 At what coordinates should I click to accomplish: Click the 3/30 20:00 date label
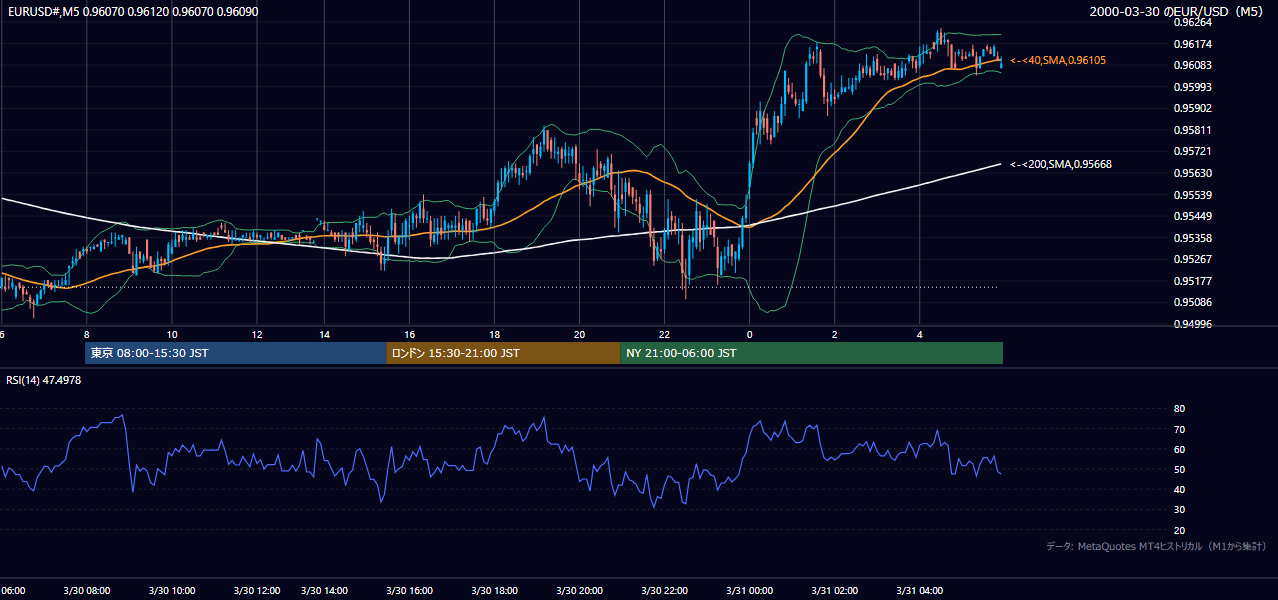click(x=580, y=591)
